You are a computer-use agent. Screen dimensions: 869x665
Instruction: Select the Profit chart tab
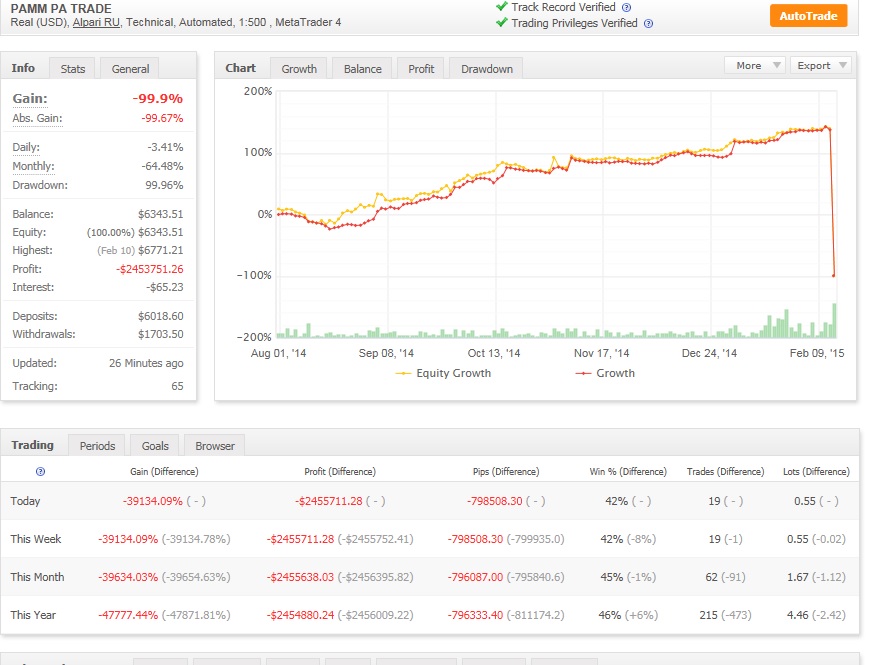(421, 69)
